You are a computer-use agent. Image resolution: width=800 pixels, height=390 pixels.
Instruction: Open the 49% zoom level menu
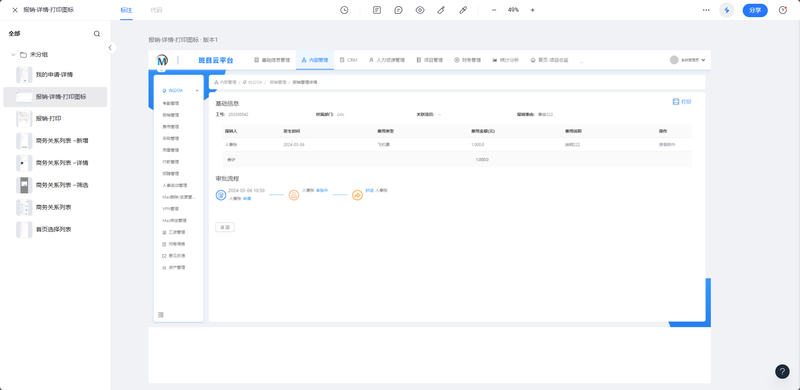click(x=513, y=10)
